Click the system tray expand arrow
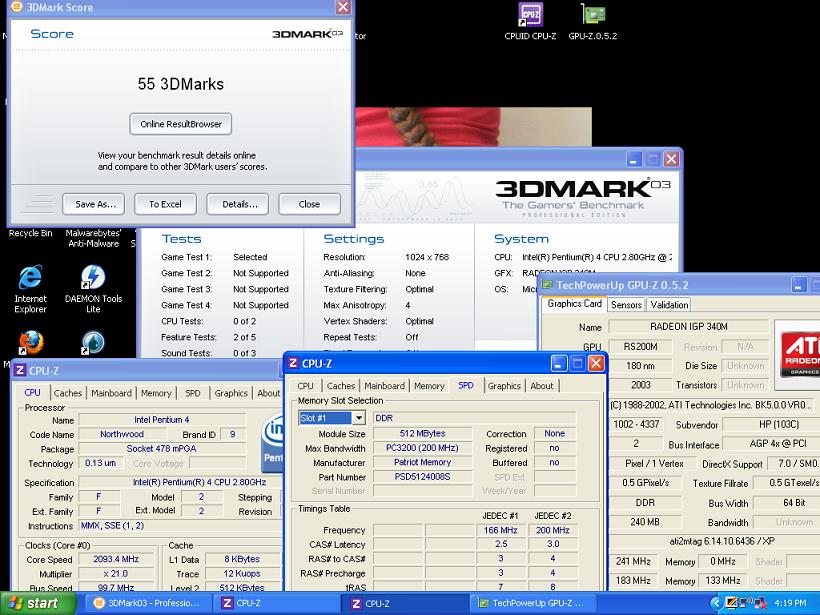820x615 pixels. pos(716,603)
